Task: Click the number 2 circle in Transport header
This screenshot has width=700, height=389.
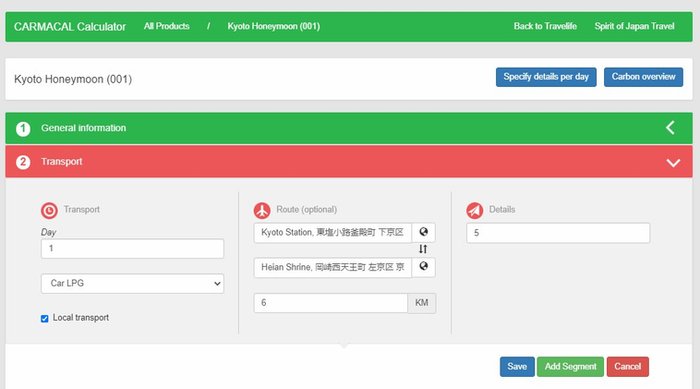Action: pyautogui.click(x=23, y=162)
